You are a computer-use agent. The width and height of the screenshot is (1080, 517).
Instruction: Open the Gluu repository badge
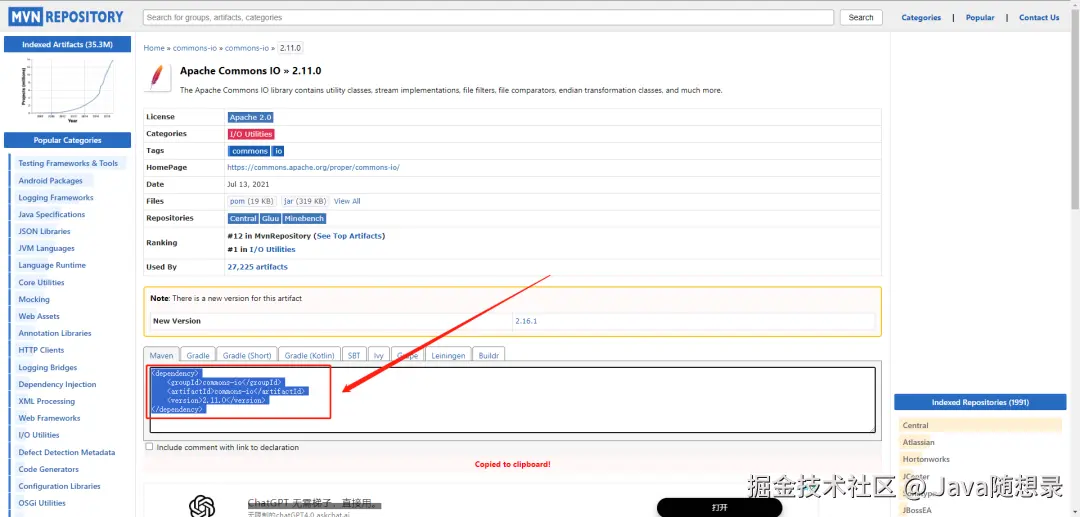(270, 218)
